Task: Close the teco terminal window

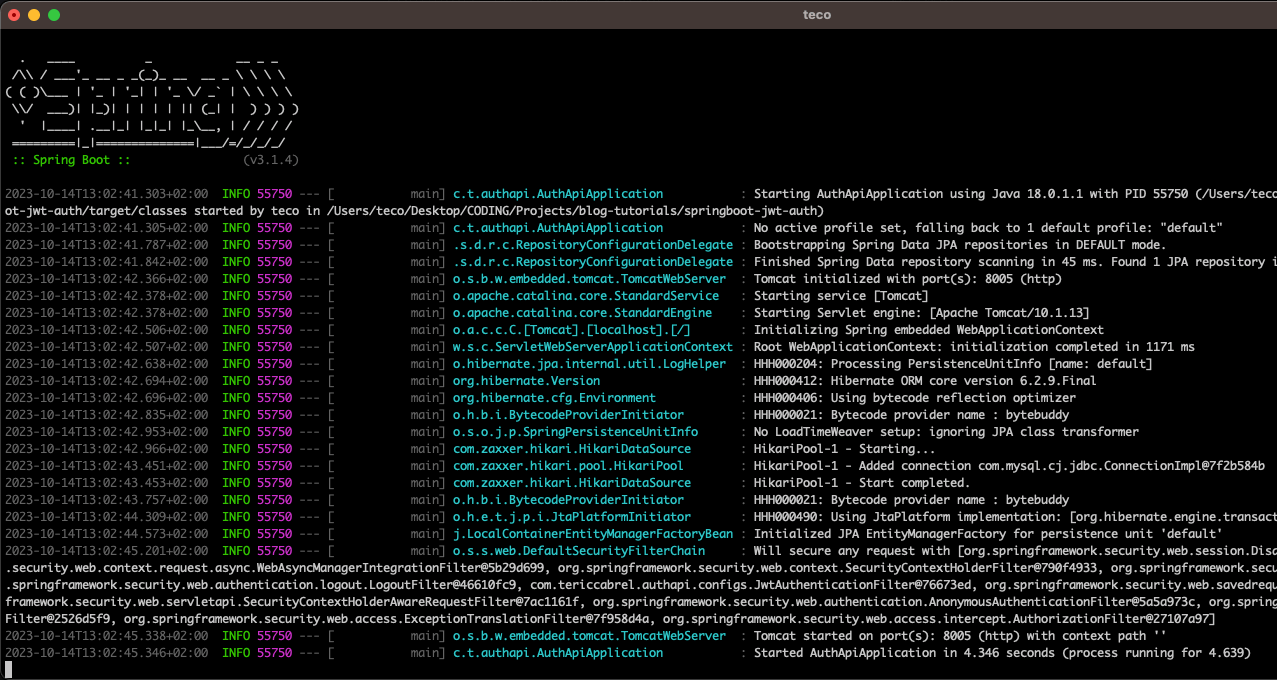Action: click(x=14, y=15)
